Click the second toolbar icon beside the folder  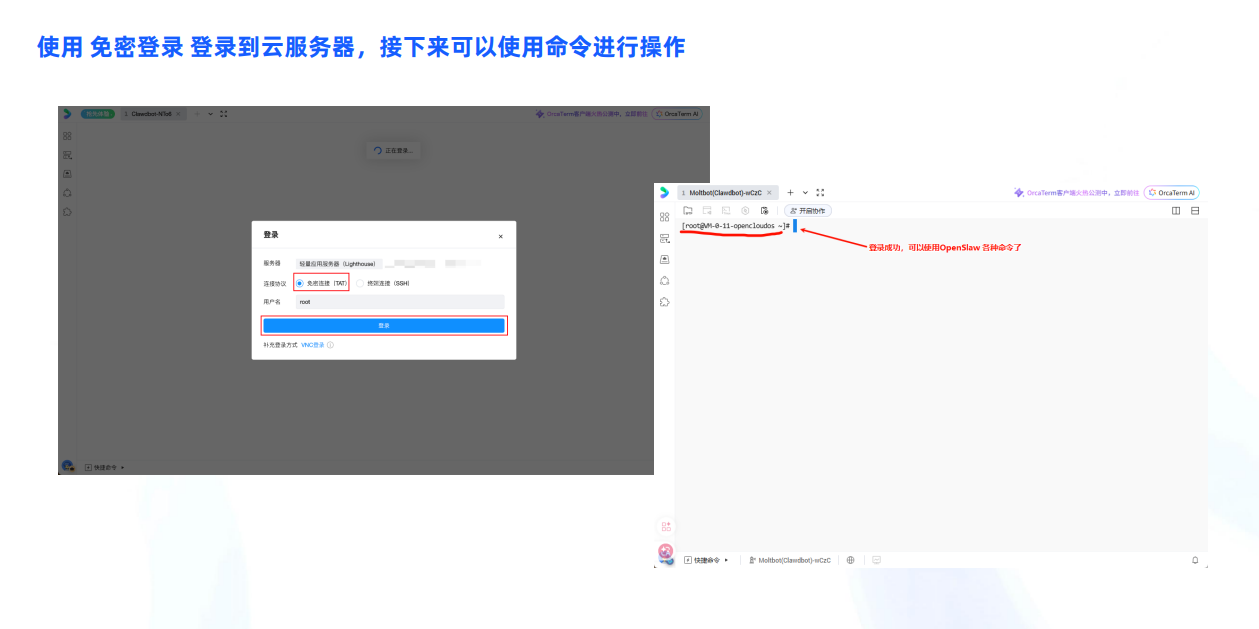pos(707,210)
